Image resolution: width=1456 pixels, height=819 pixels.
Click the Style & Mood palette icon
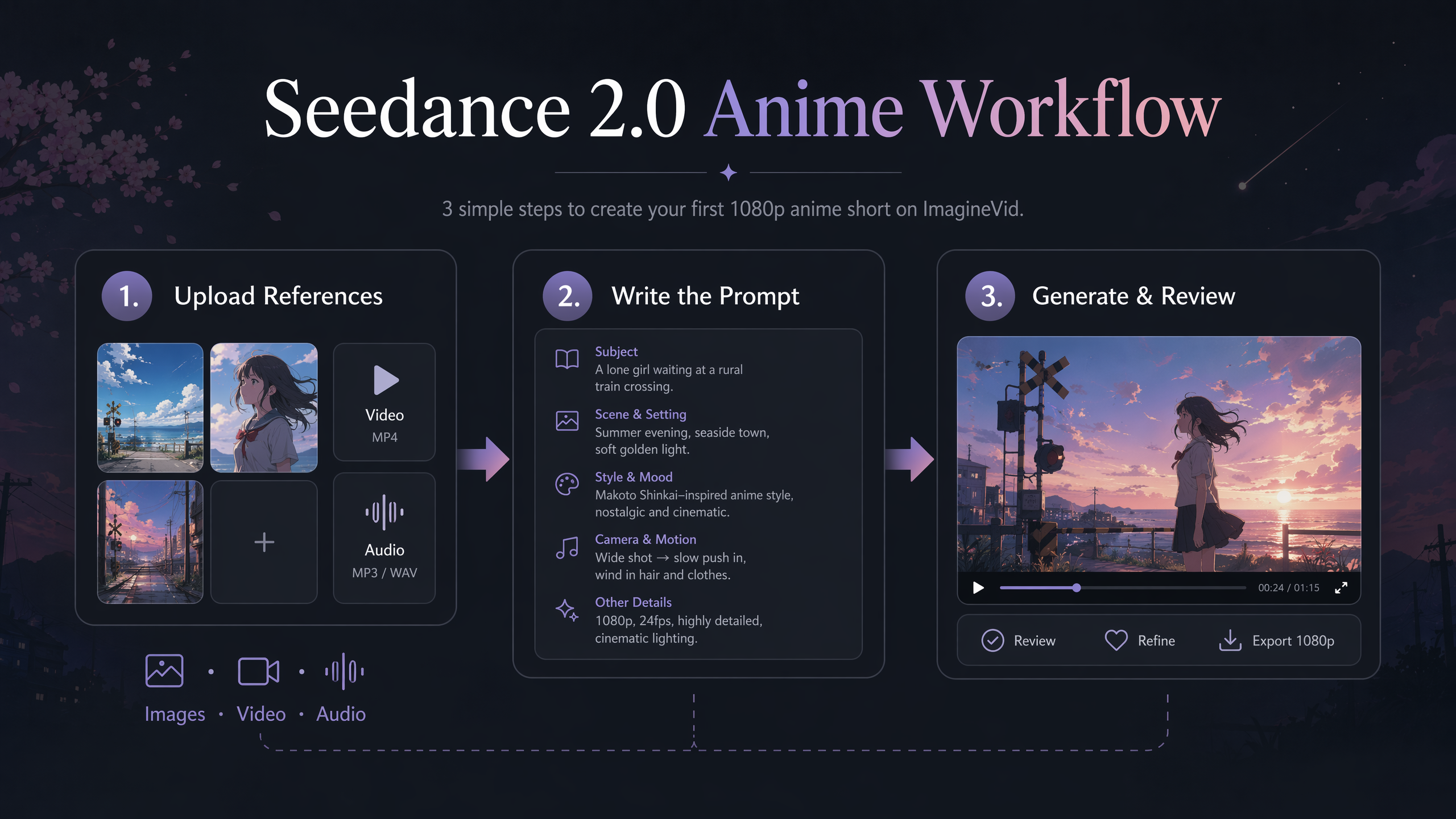click(567, 484)
